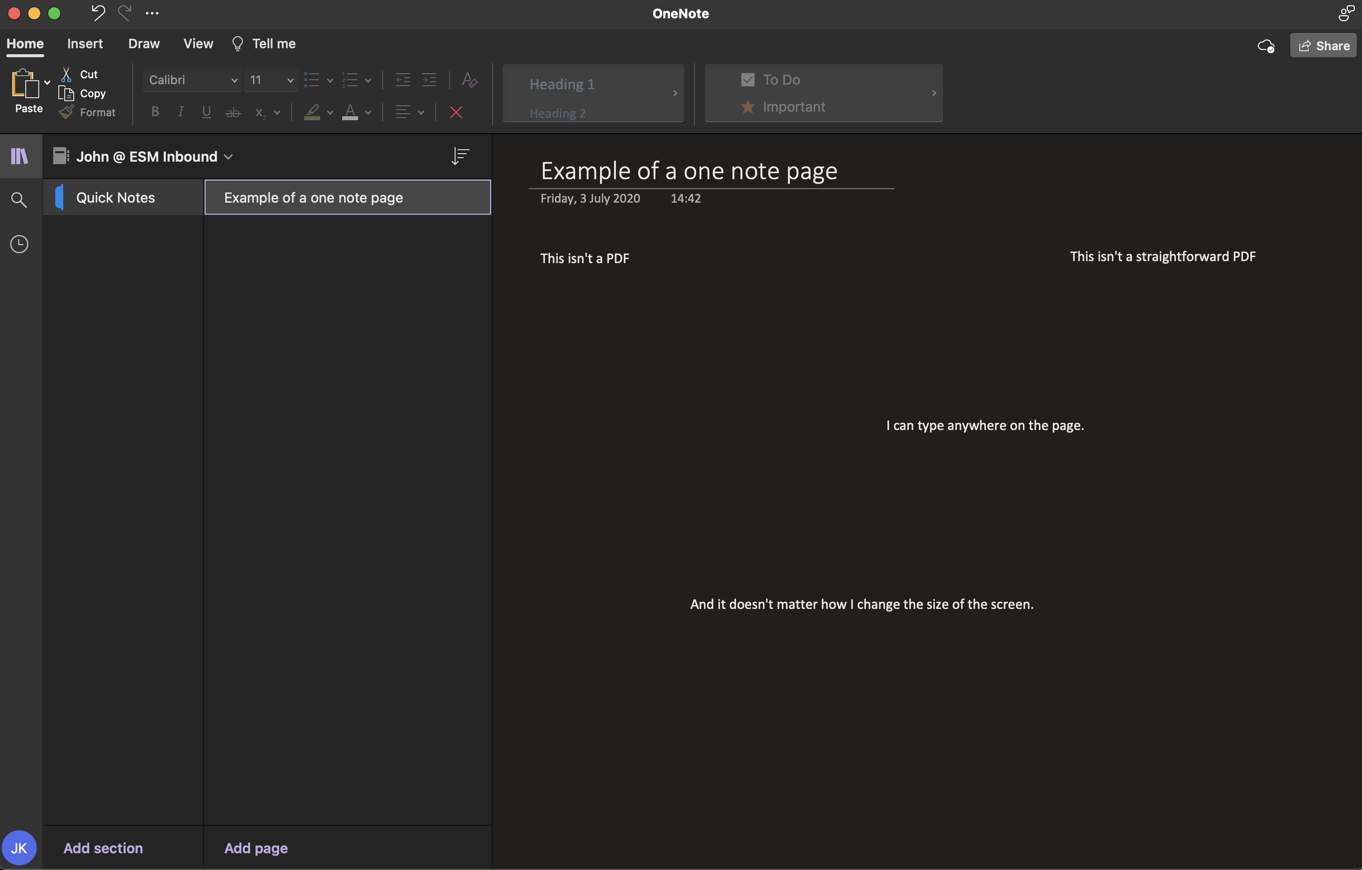Open highlight color dropdown arrow
Viewport: 1362px width, 870px height.
pyautogui.click(x=330, y=113)
